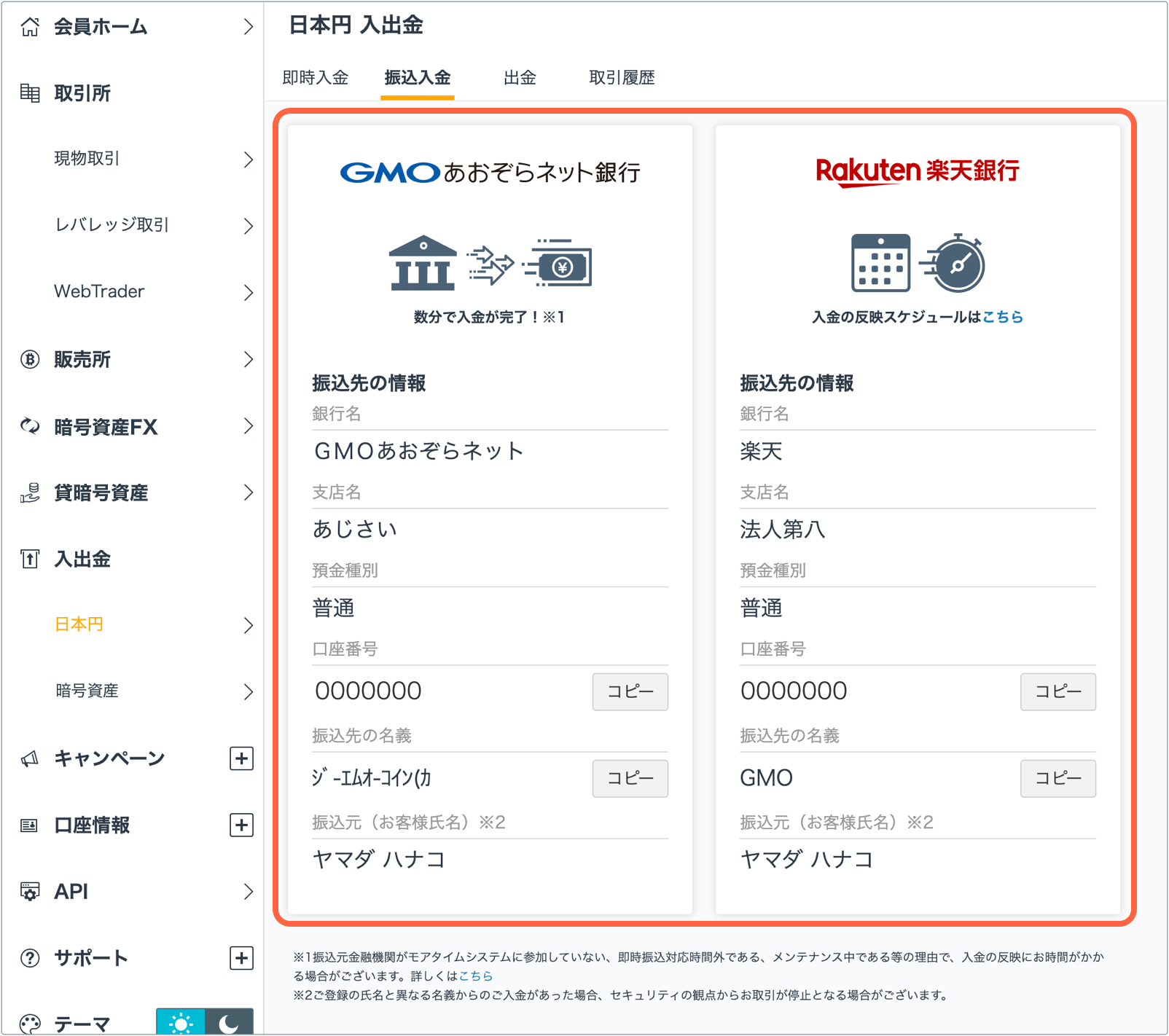
Task: Open the 取引履歴 tab
Action: coord(622,78)
